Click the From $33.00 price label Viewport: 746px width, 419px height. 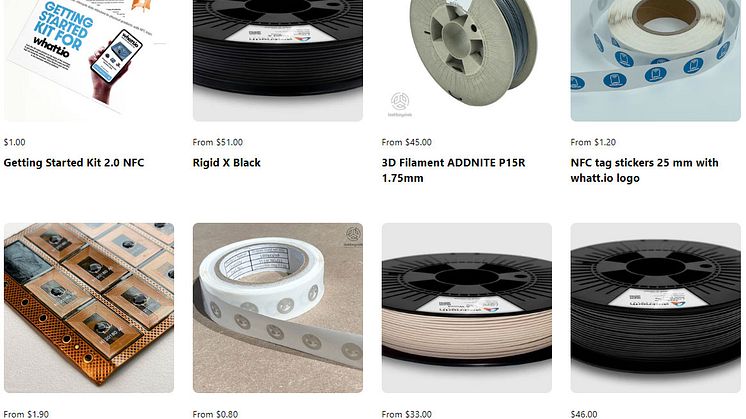click(x=407, y=415)
